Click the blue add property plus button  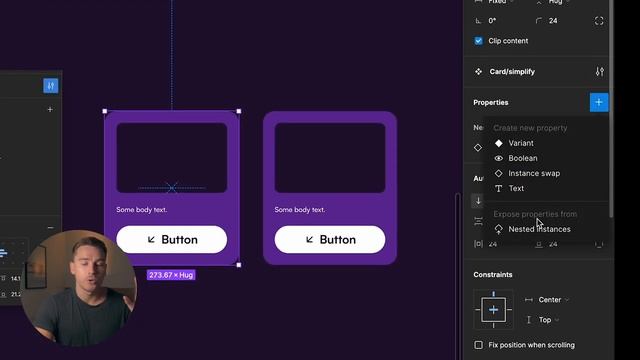[599, 102]
